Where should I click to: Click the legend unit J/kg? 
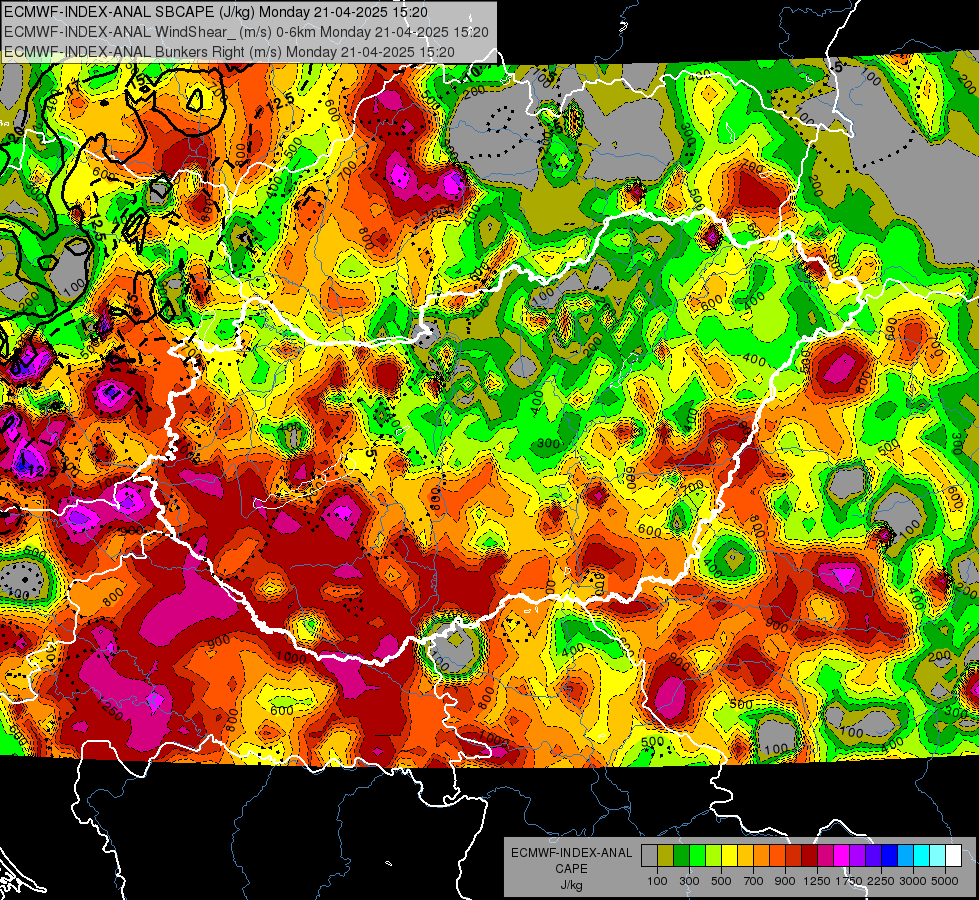point(571,885)
